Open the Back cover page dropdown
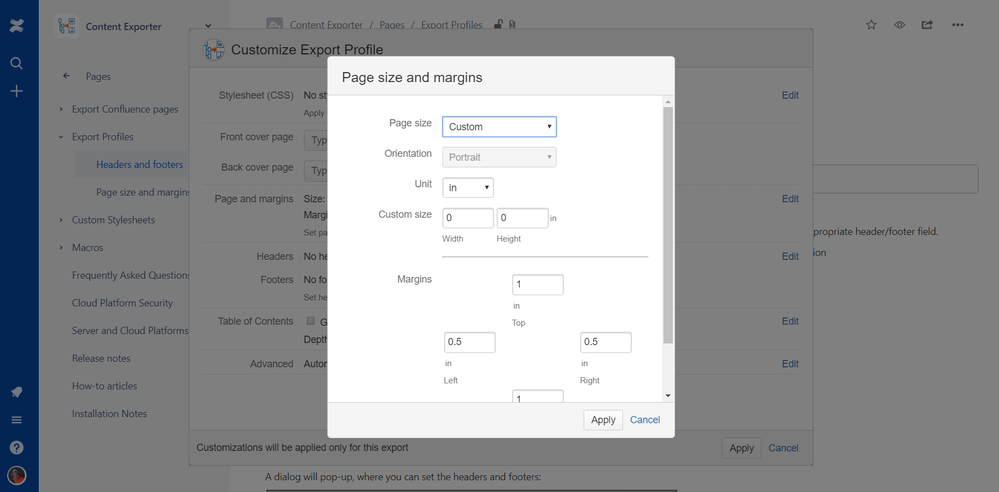The height and width of the screenshot is (492, 999). pos(316,171)
